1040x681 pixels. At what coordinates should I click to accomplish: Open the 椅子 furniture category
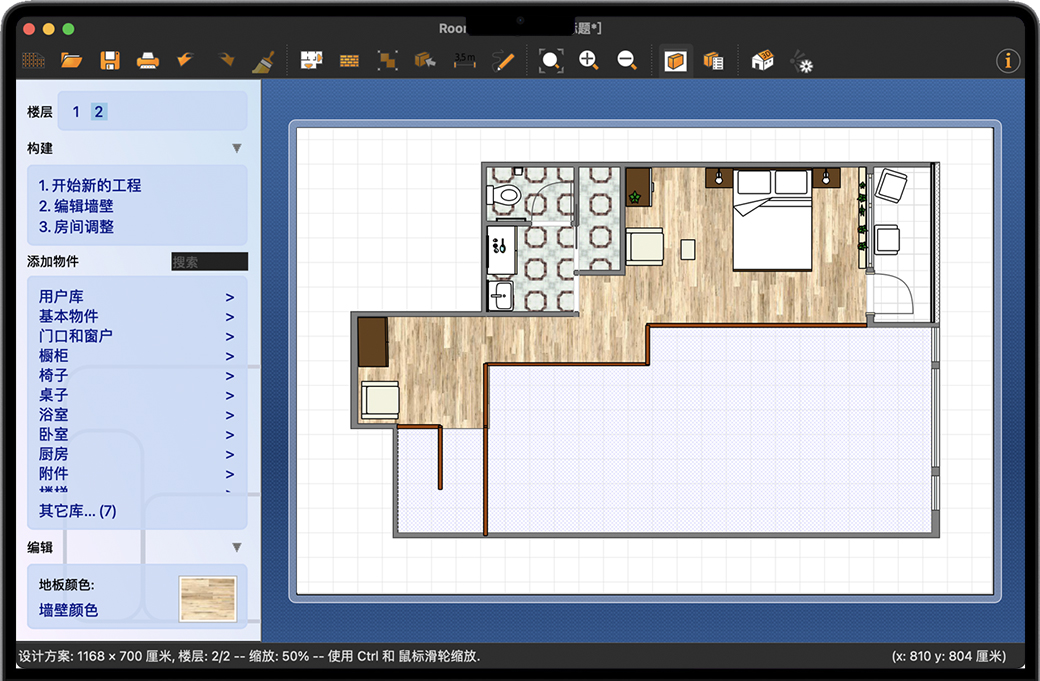pos(54,376)
